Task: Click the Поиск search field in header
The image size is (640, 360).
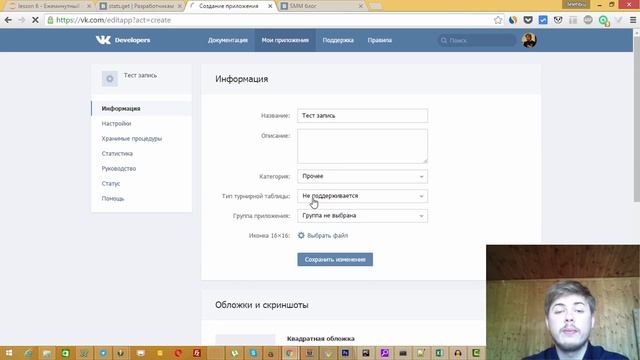Action: click(478, 40)
